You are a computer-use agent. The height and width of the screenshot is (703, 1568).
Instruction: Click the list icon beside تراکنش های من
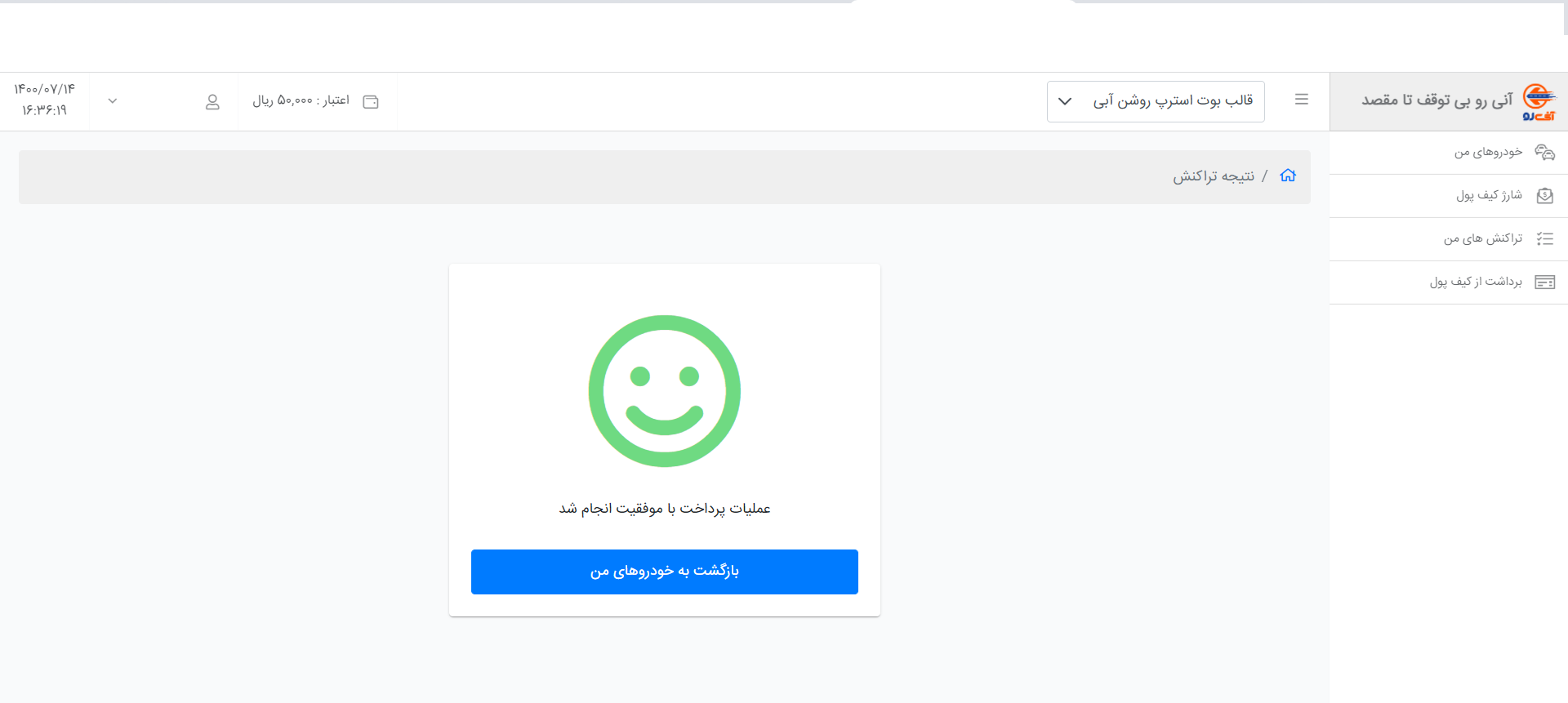[x=1545, y=238]
